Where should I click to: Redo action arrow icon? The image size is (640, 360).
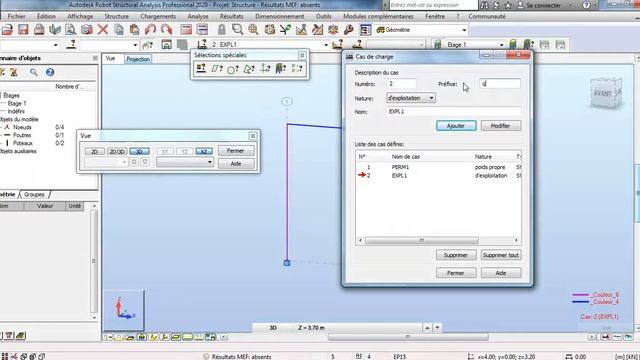click(x=166, y=30)
